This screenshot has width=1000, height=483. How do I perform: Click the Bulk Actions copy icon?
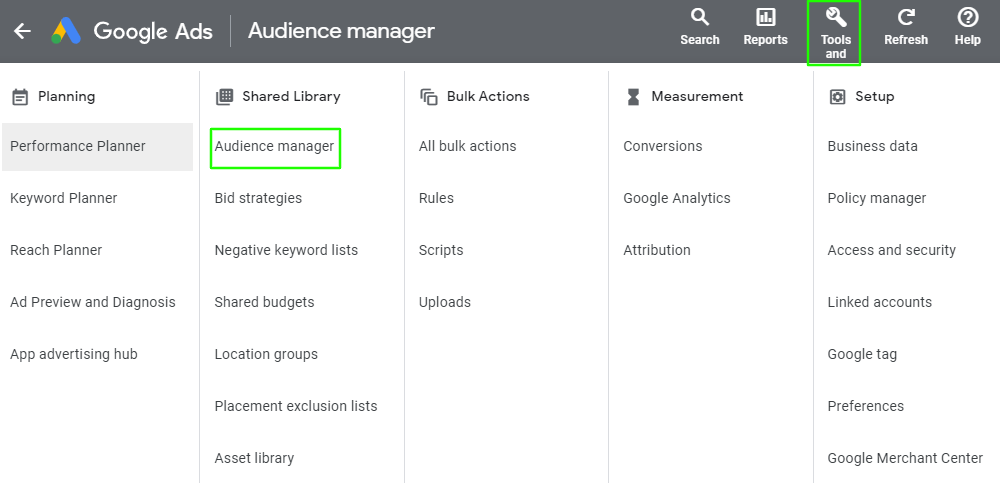coord(429,97)
